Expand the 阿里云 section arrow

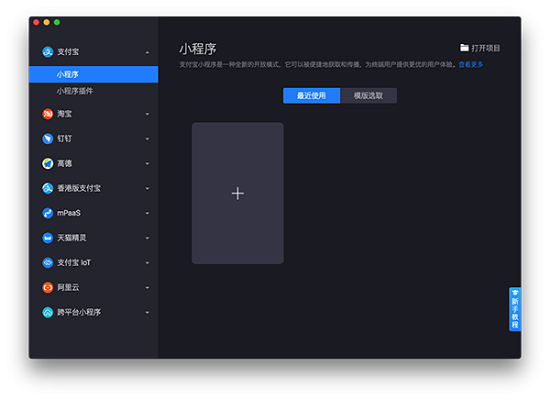coord(147,288)
